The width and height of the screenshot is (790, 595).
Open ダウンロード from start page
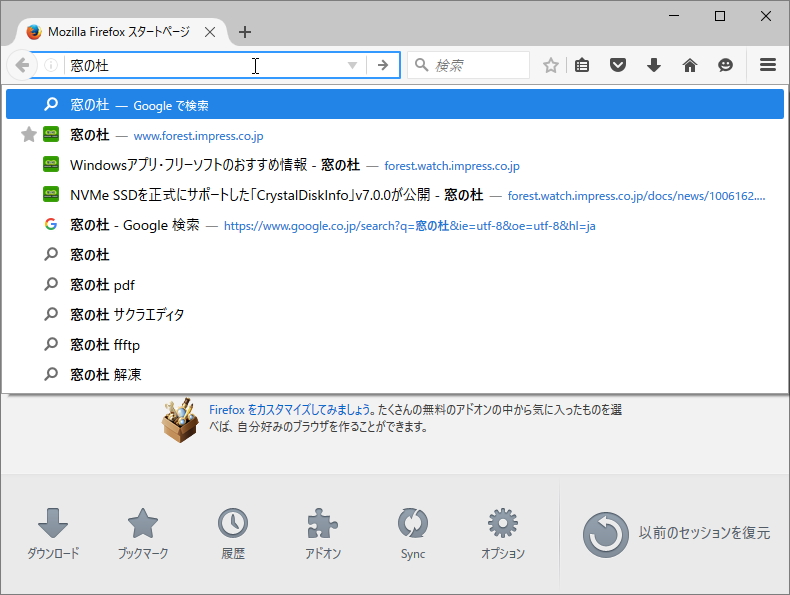(x=53, y=534)
